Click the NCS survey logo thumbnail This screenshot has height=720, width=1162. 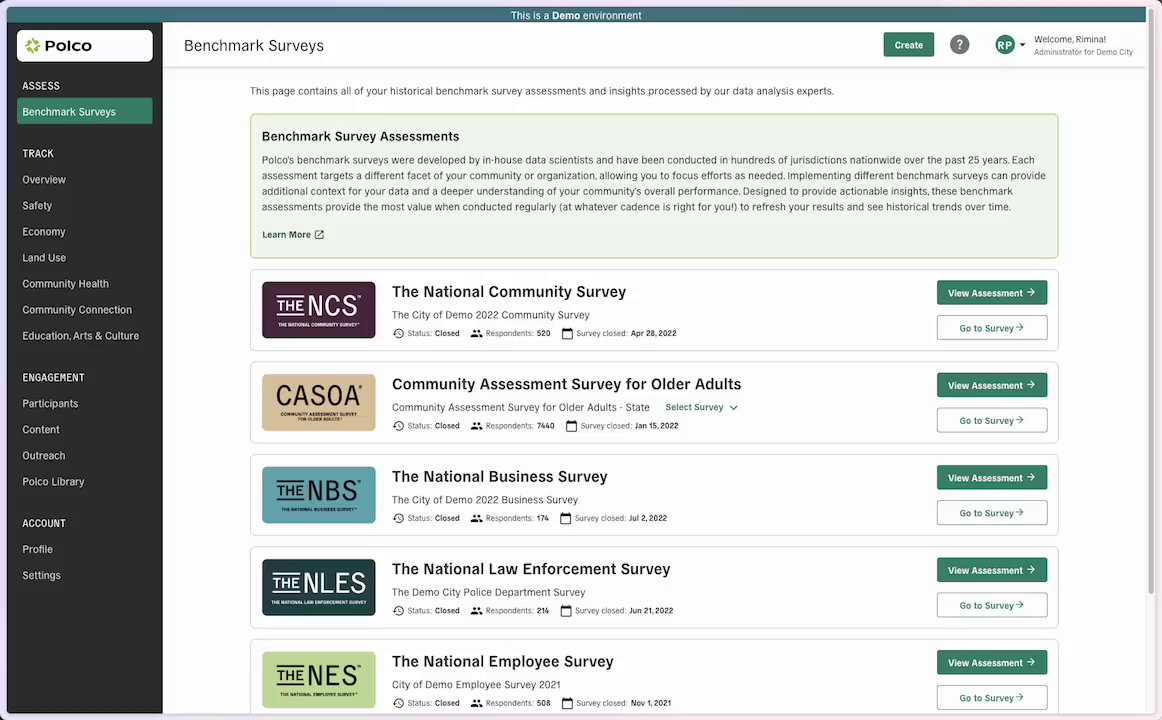(x=319, y=310)
